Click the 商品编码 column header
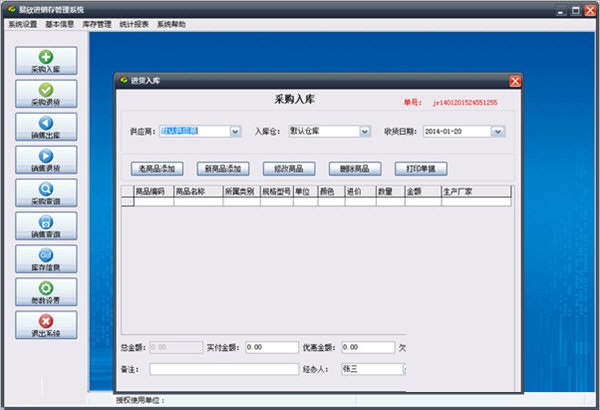Screen dimensions: 600x410 tap(154, 191)
